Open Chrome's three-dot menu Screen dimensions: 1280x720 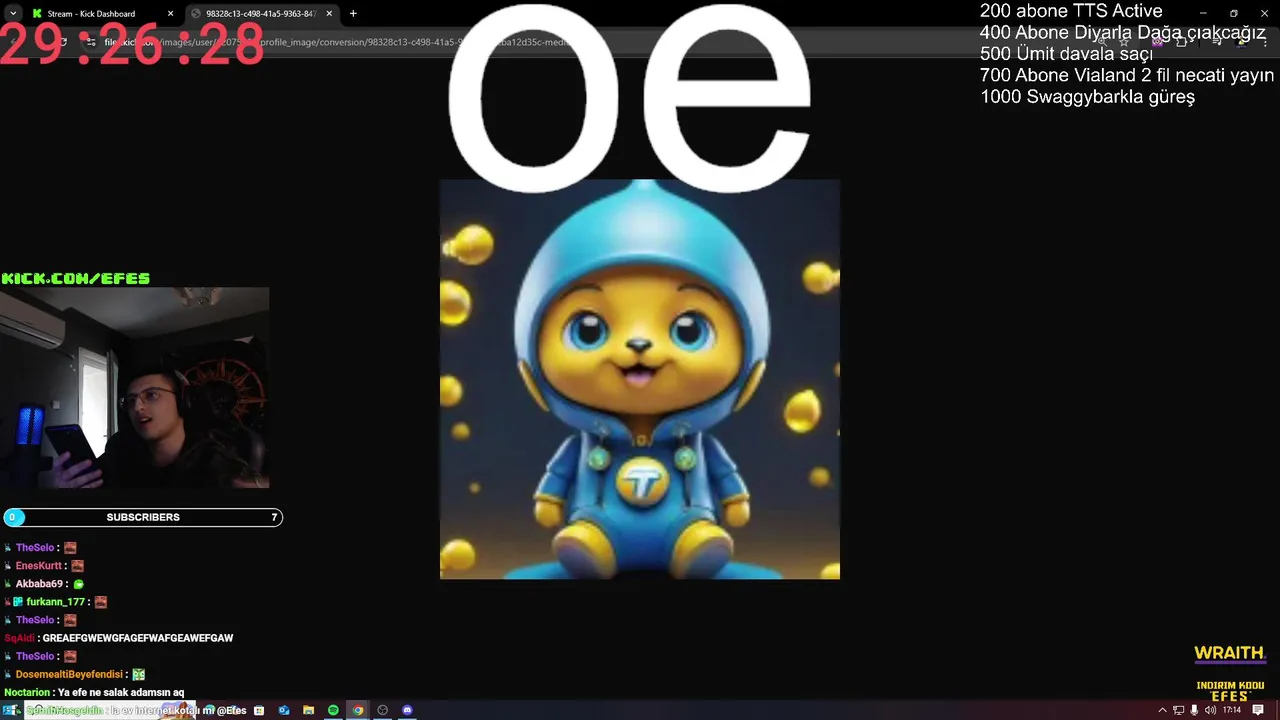(x=1265, y=42)
